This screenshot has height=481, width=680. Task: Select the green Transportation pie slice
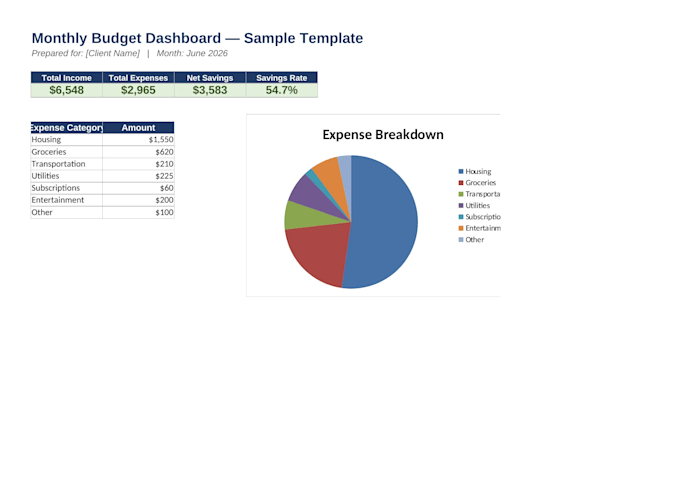click(x=304, y=217)
